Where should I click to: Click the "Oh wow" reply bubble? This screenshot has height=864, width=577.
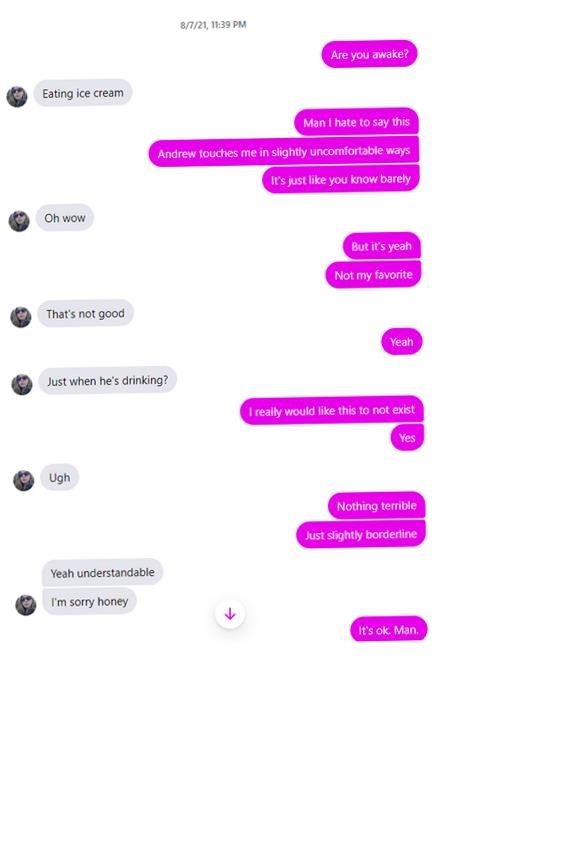pyautogui.click(x=65, y=218)
